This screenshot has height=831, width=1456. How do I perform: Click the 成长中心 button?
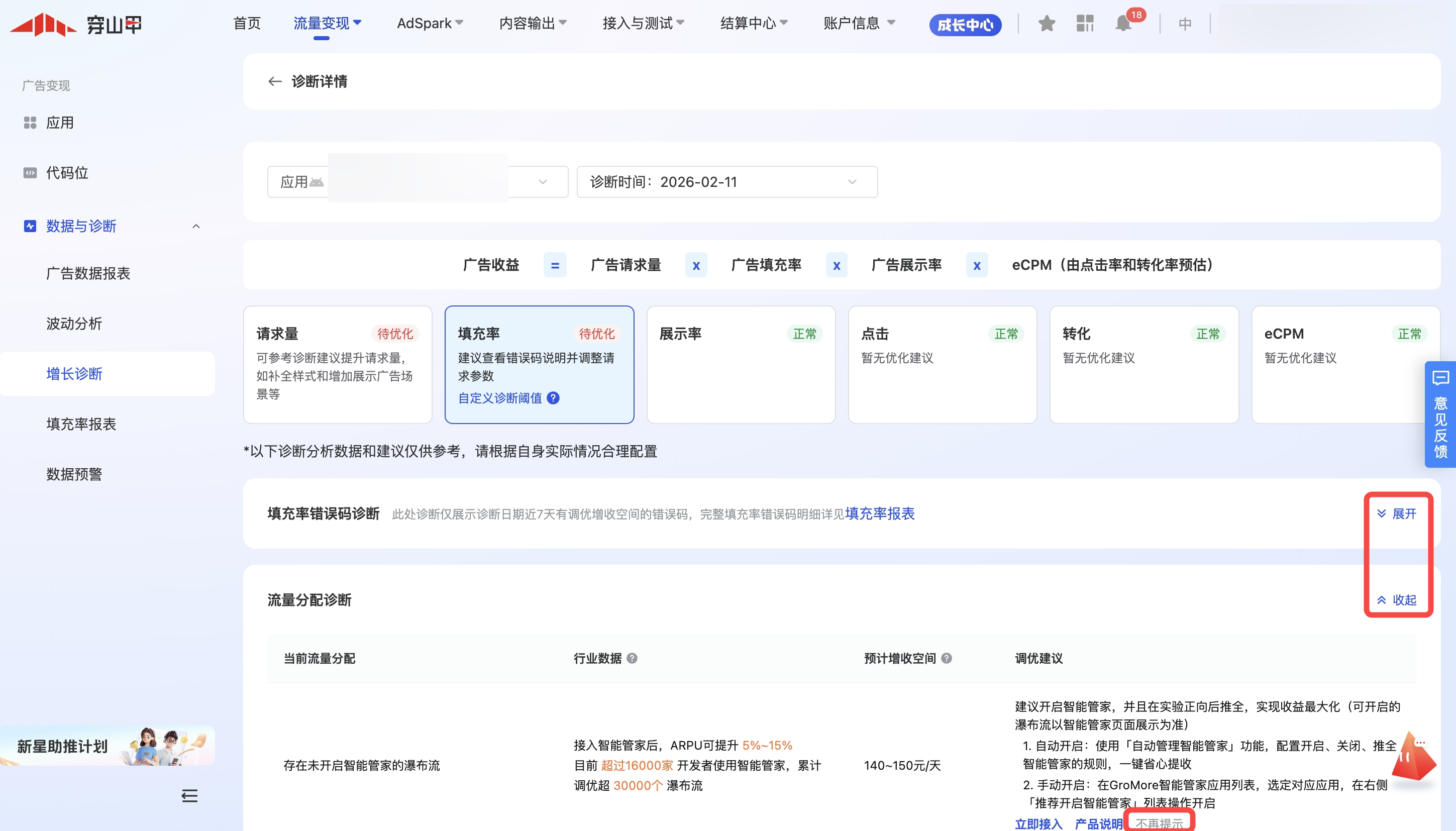965,25
